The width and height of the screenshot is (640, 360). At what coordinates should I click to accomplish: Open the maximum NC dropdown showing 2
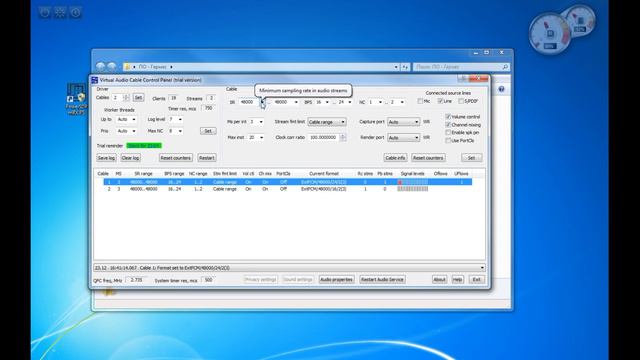click(x=402, y=102)
